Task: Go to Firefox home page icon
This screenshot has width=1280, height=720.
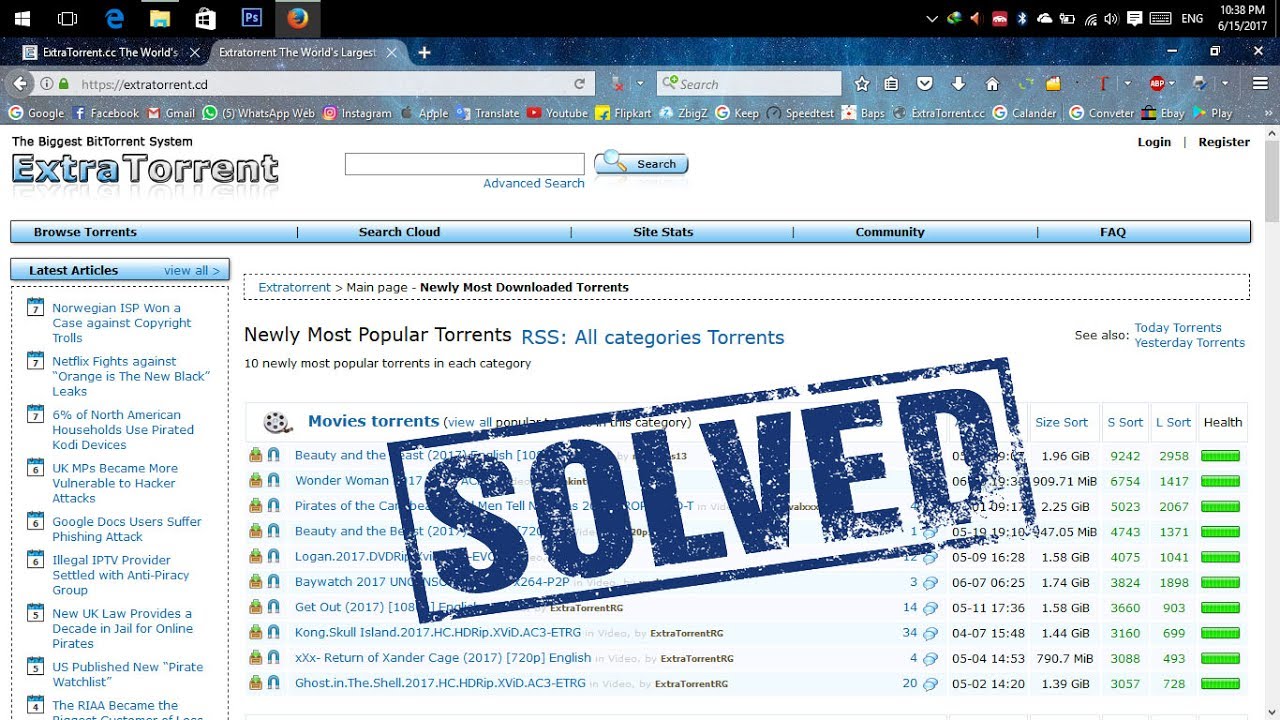Action: pos(992,84)
